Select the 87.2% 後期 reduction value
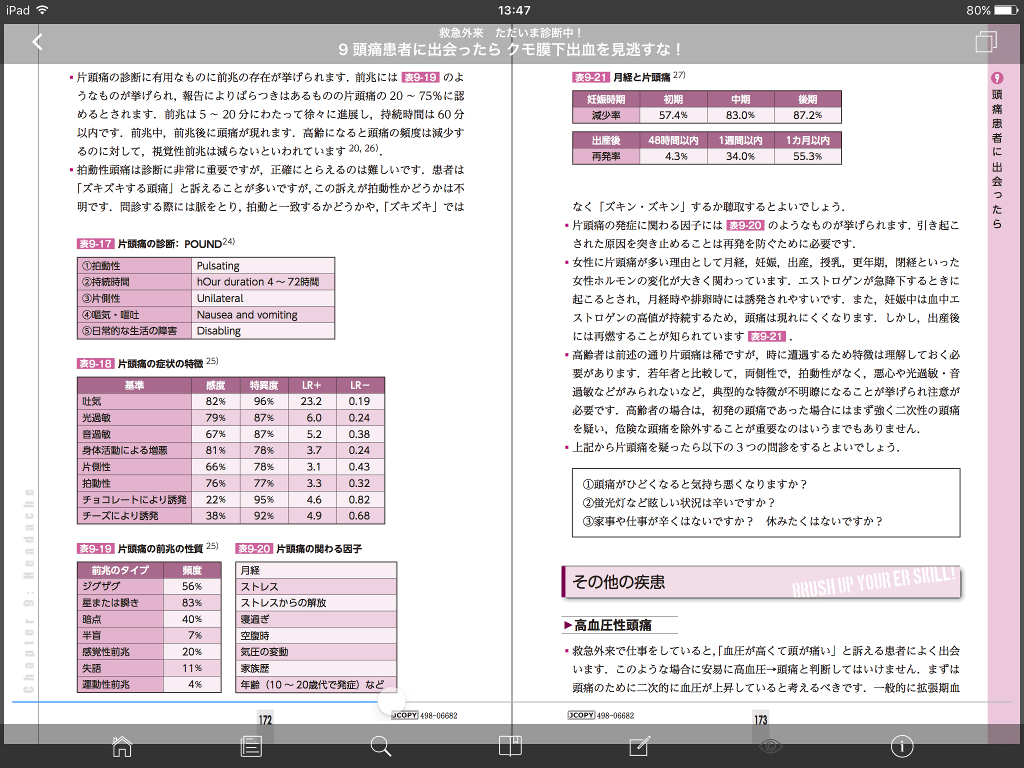This screenshot has height=768, width=1024. pos(808,115)
